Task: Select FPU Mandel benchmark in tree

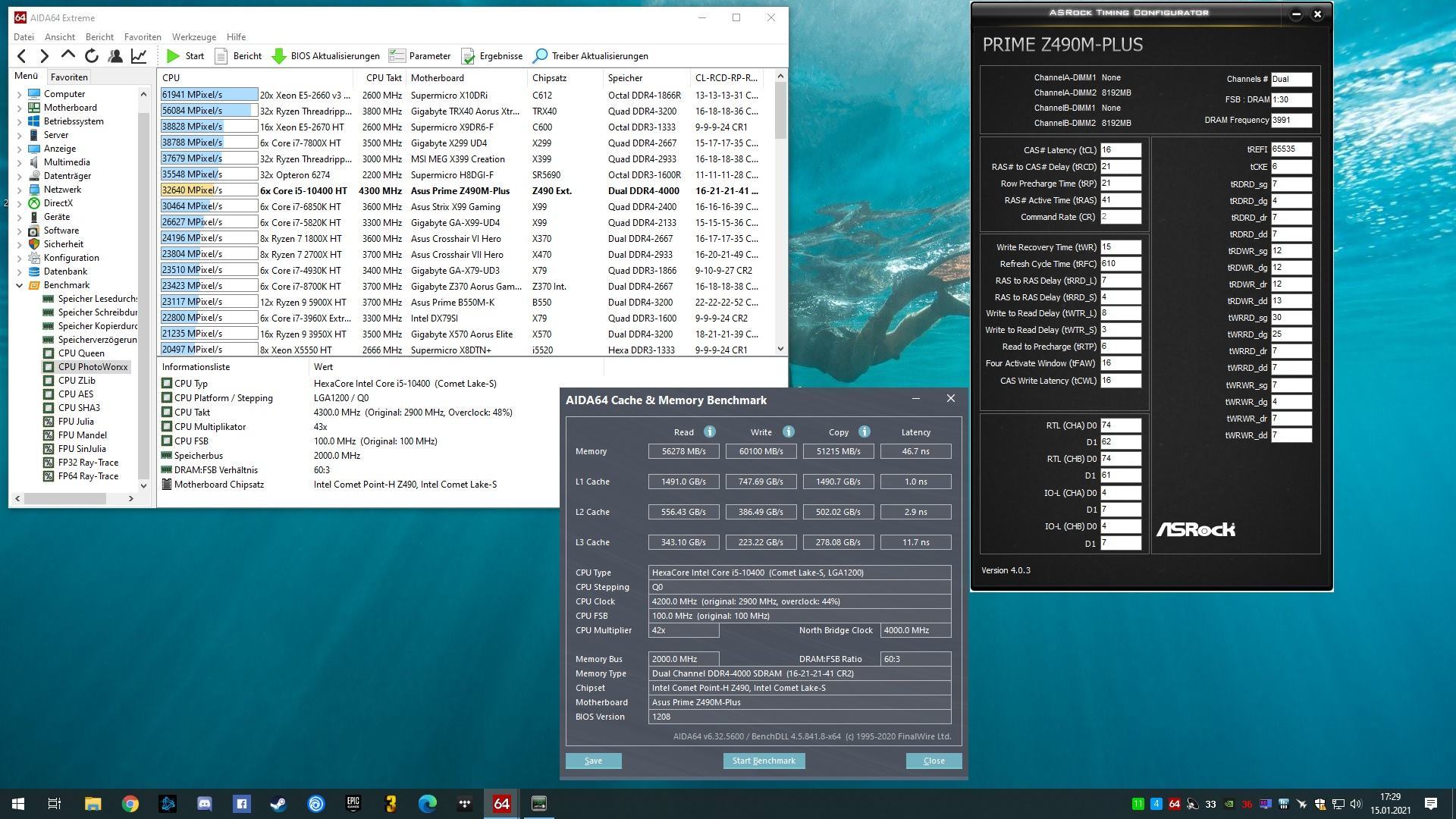Action: point(82,435)
